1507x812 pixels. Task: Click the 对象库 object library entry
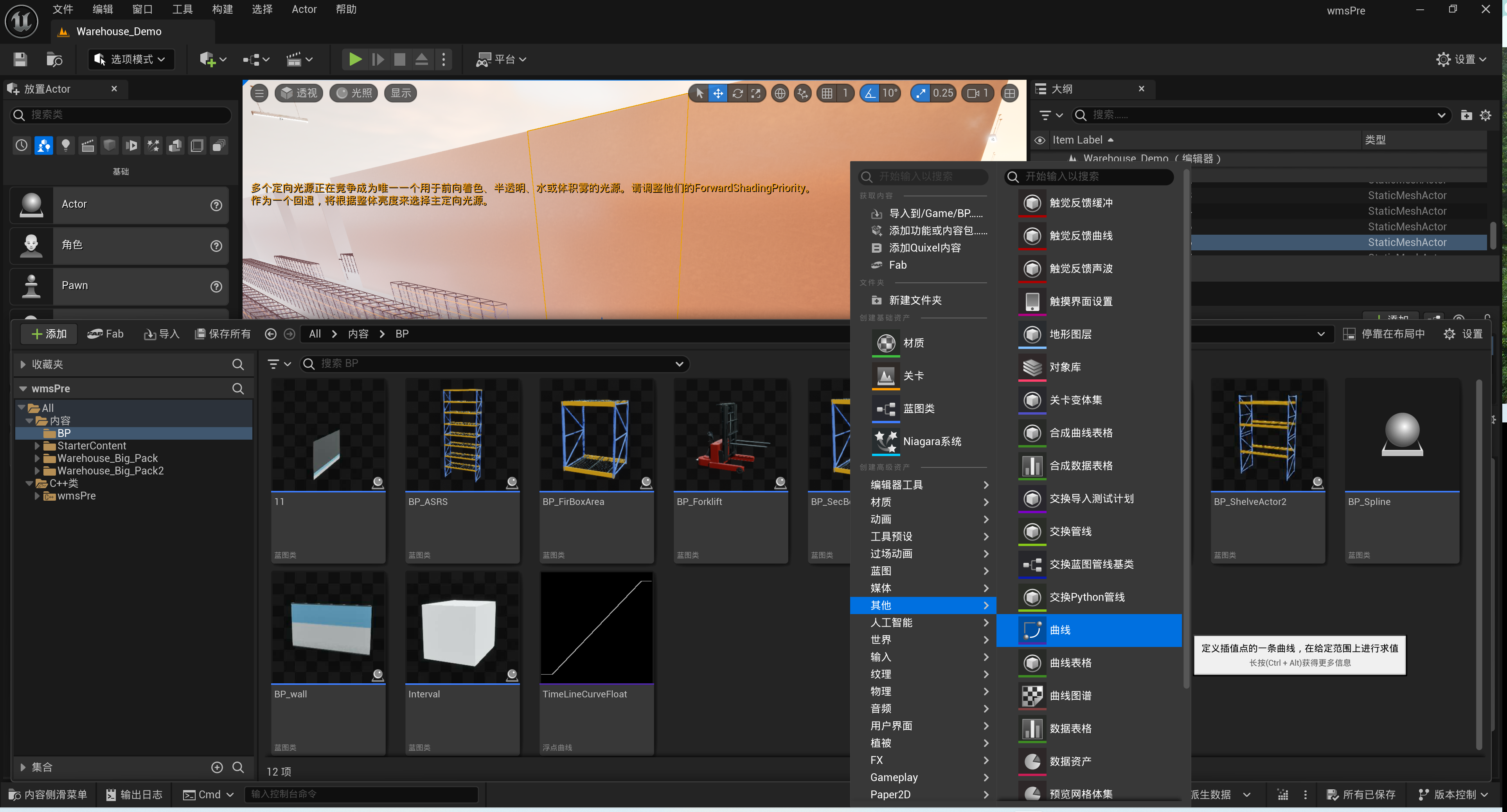tap(1065, 367)
